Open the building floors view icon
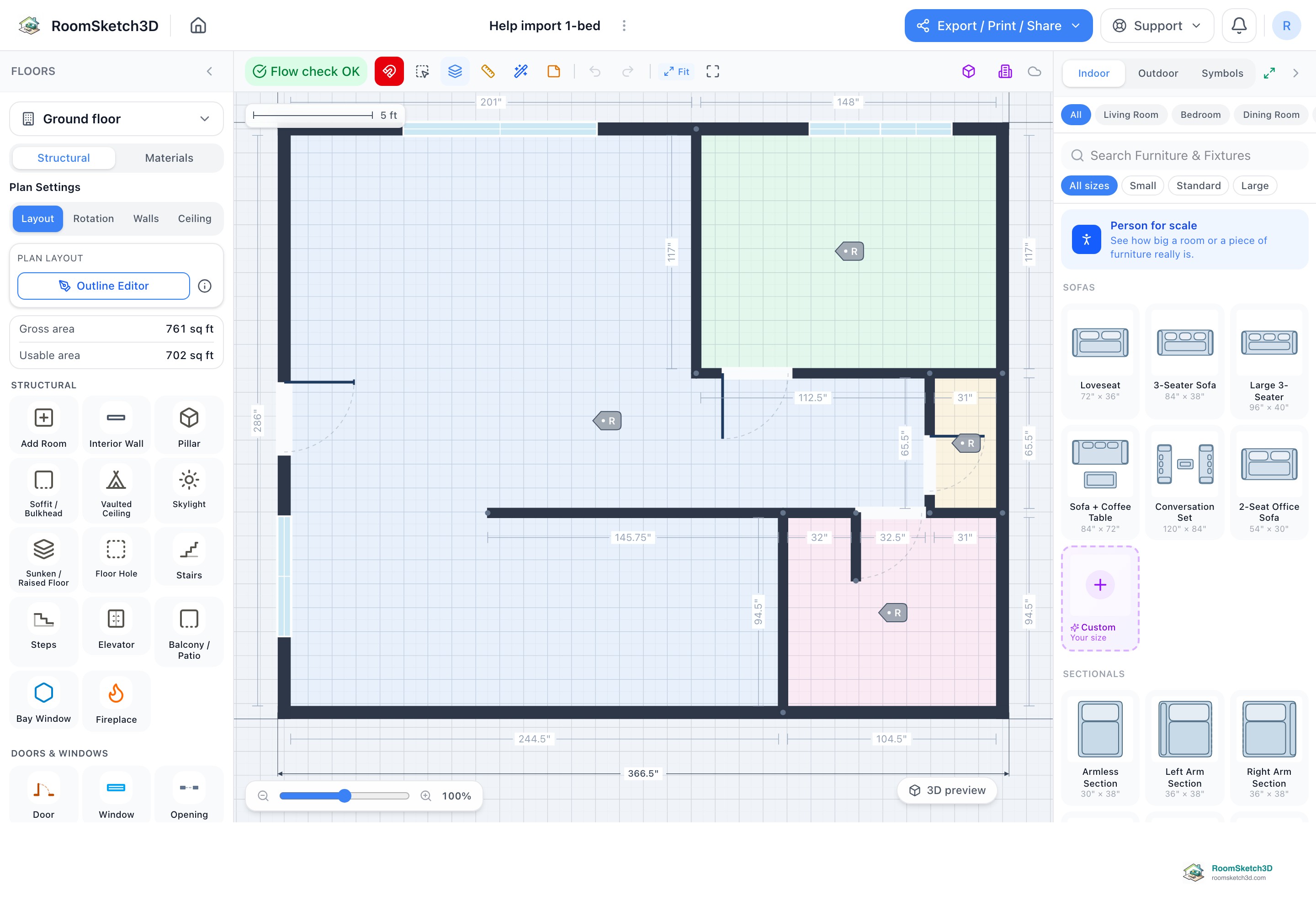 tap(1004, 71)
